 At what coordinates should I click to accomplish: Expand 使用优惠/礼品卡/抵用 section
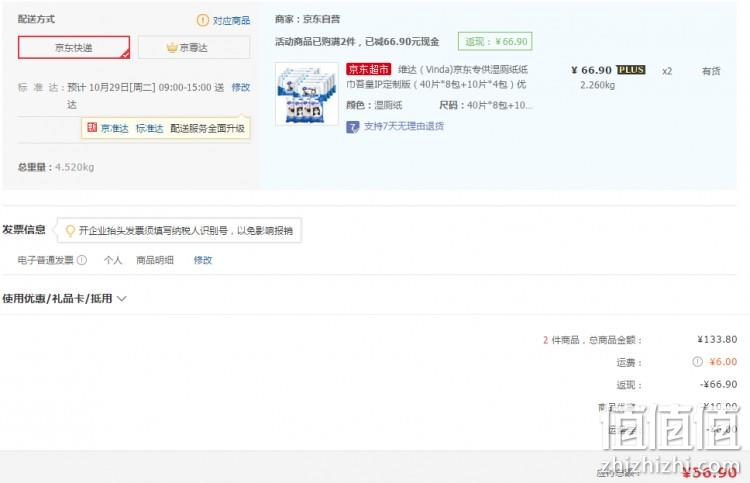point(65,298)
